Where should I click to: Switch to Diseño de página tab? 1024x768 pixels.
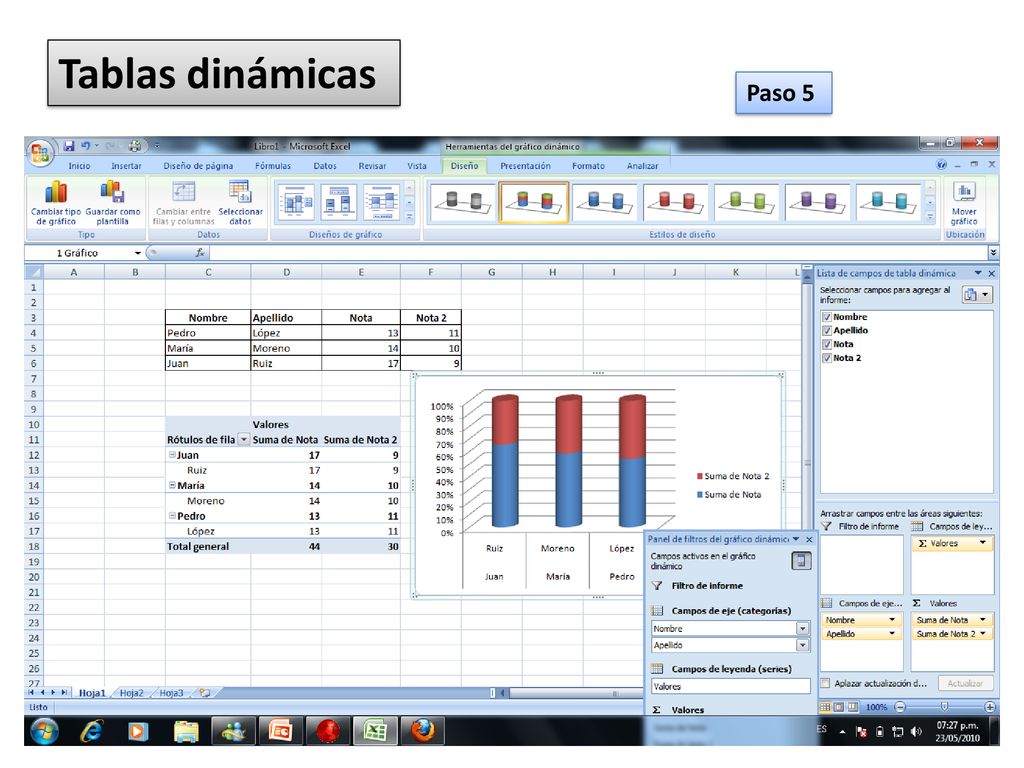[x=198, y=166]
